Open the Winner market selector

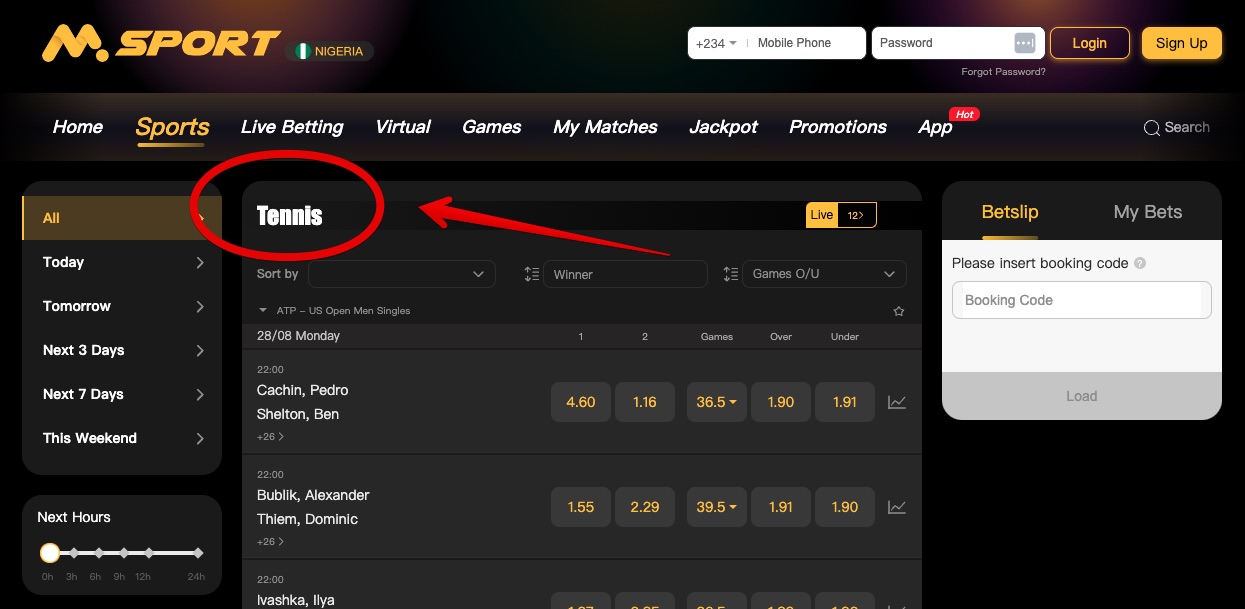coord(625,274)
